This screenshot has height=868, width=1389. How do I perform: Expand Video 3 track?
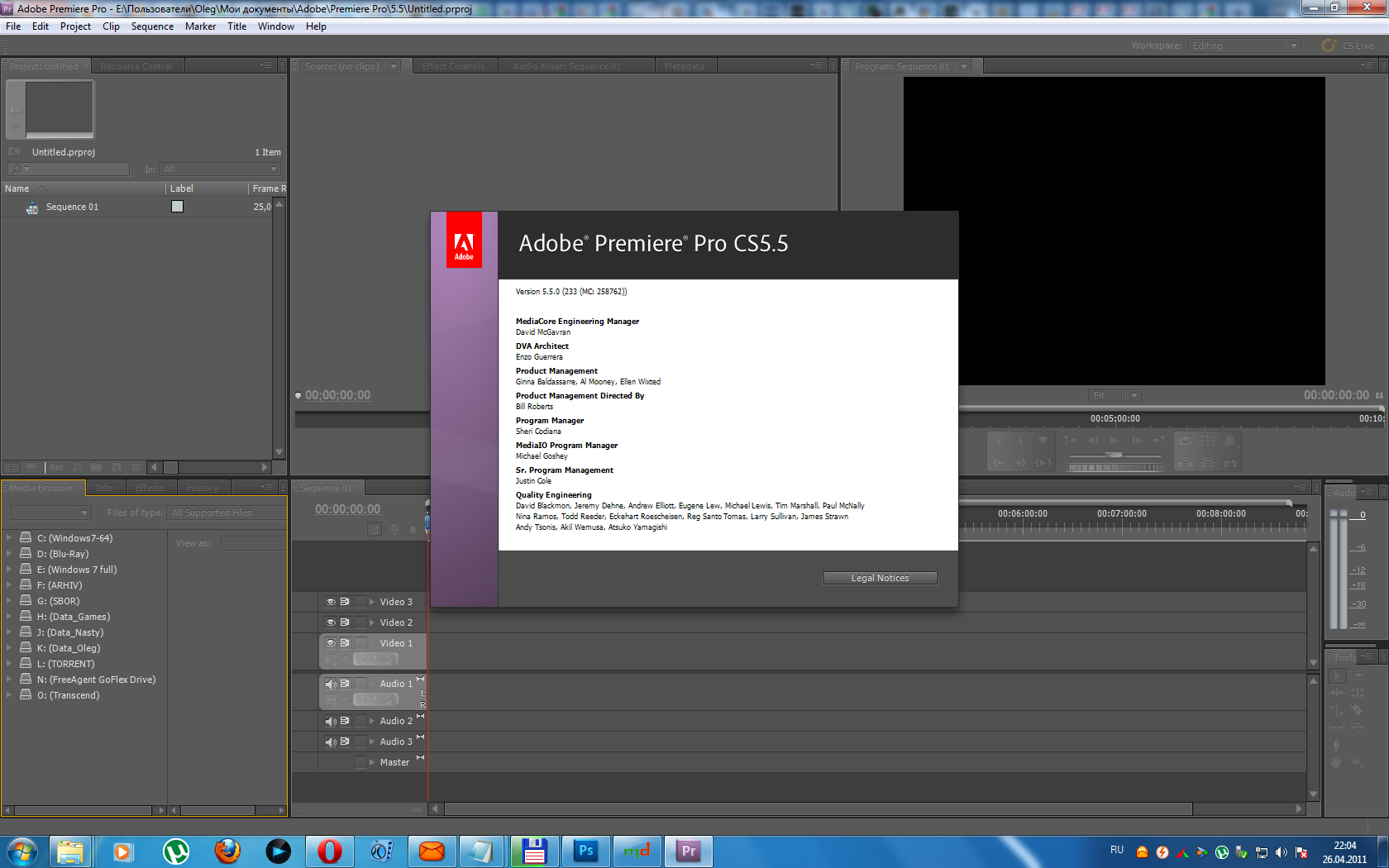(x=372, y=602)
